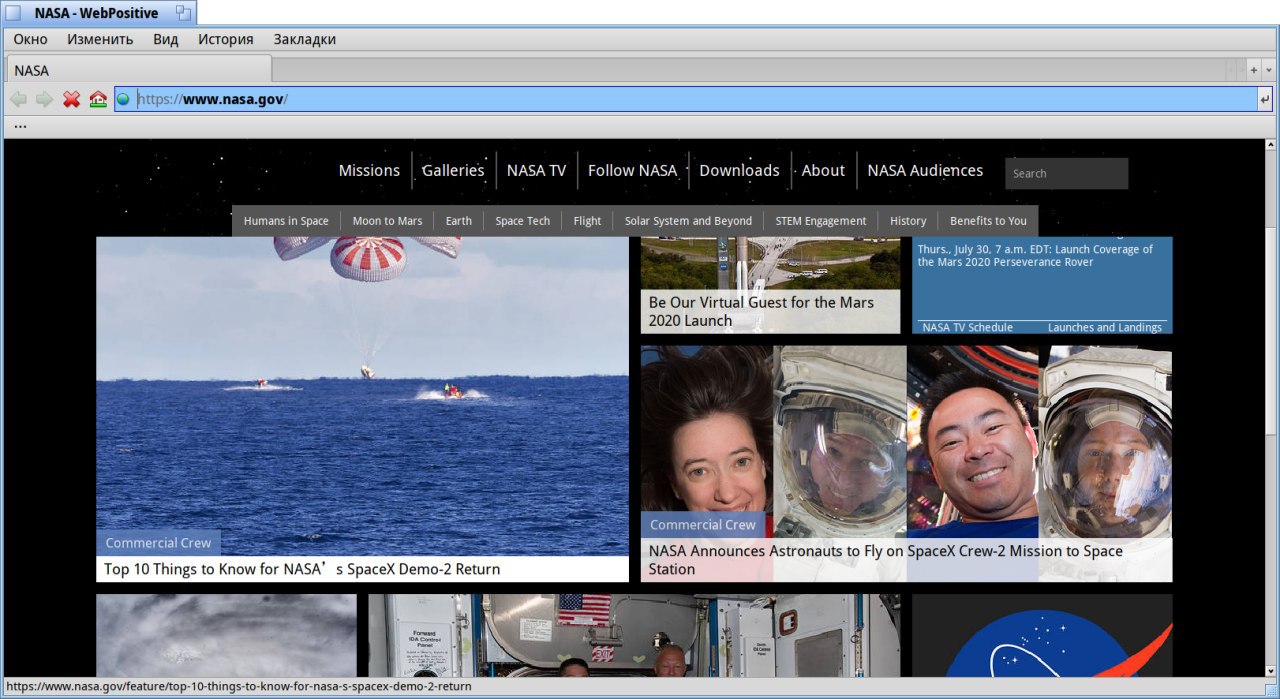Open NASA TV Schedule link
Viewport: 1280px width, 699px height.
pyautogui.click(x=967, y=327)
